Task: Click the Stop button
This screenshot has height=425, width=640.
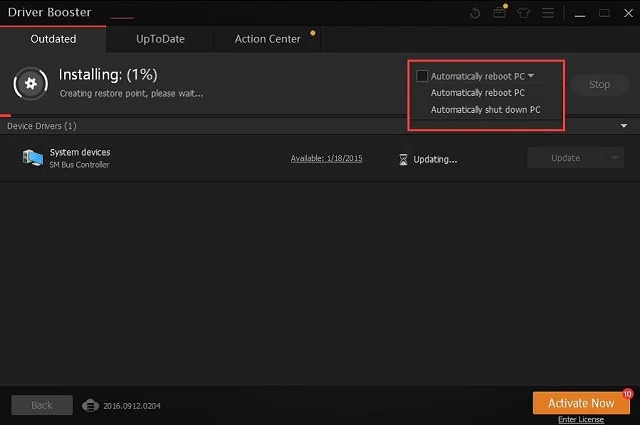Action: (599, 85)
